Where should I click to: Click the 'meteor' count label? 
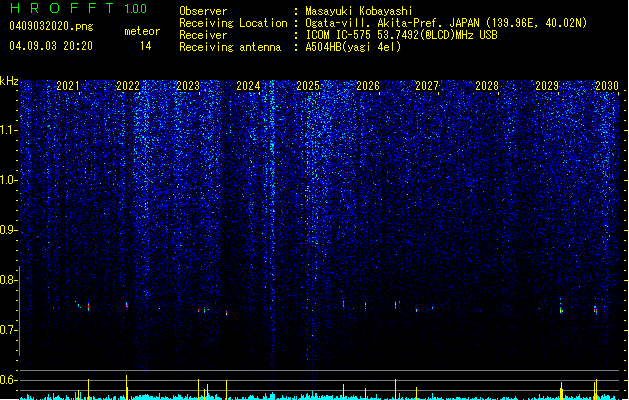point(142,31)
